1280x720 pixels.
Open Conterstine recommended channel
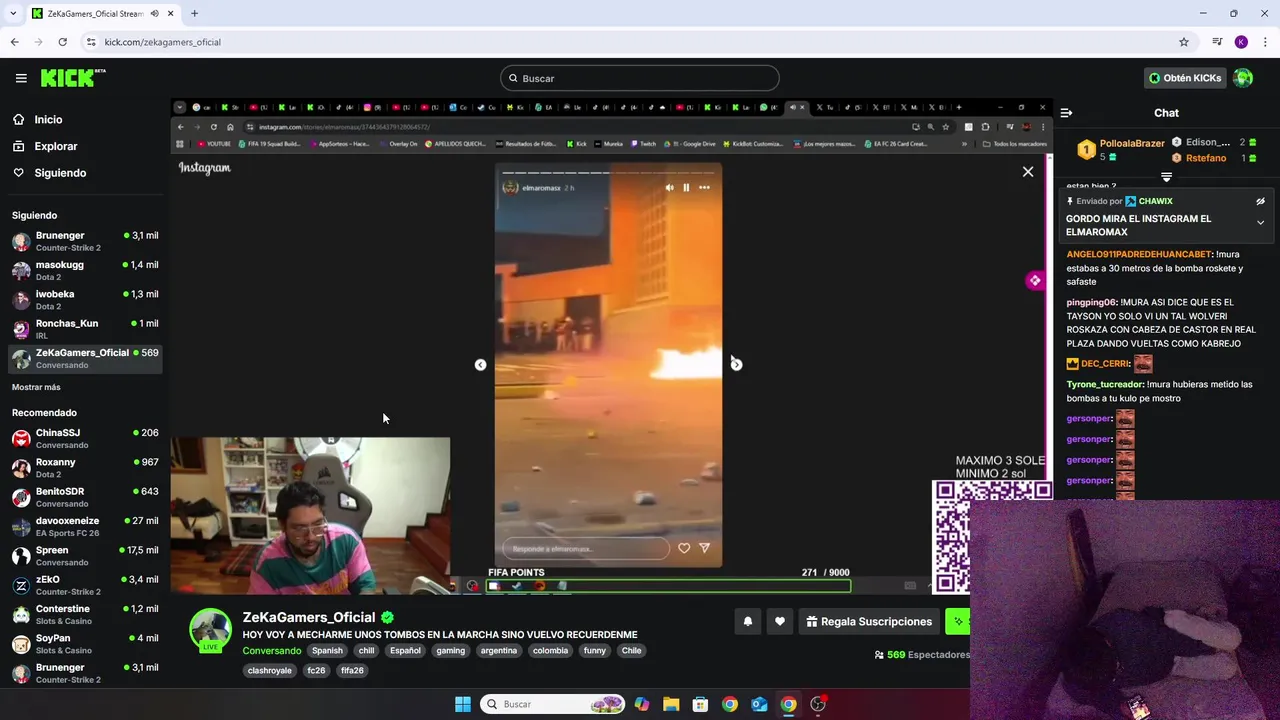click(x=85, y=614)
